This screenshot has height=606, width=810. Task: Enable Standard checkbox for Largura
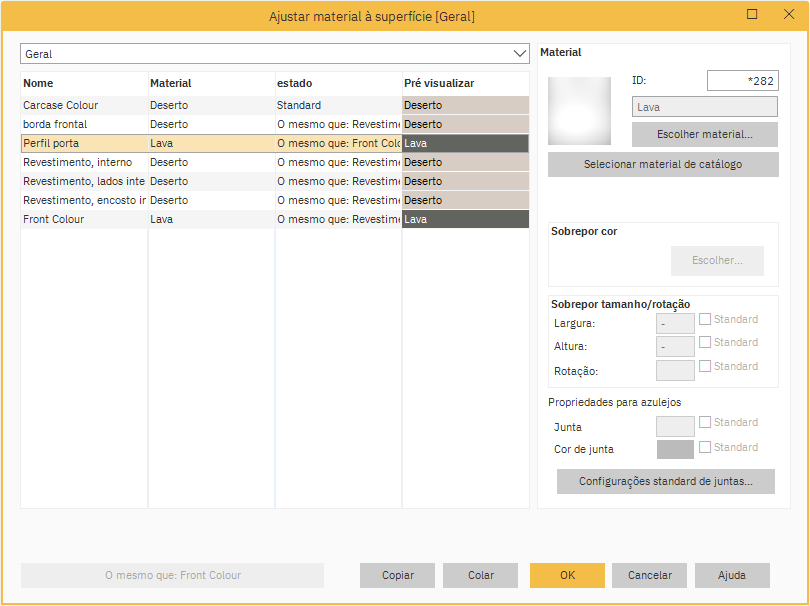[705, 320]
